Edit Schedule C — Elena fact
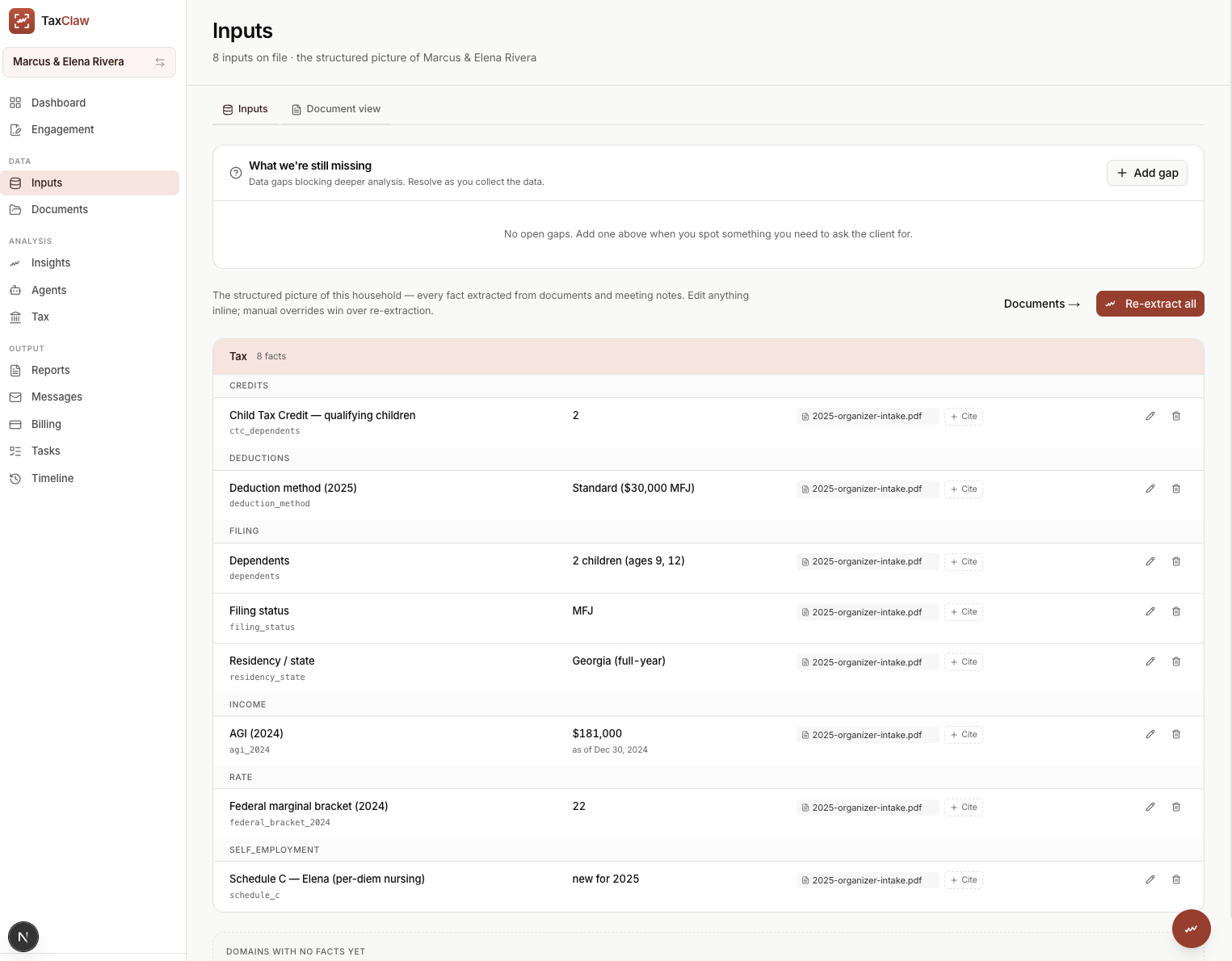Viewport: 1232px width, 961px height. 1150,879
